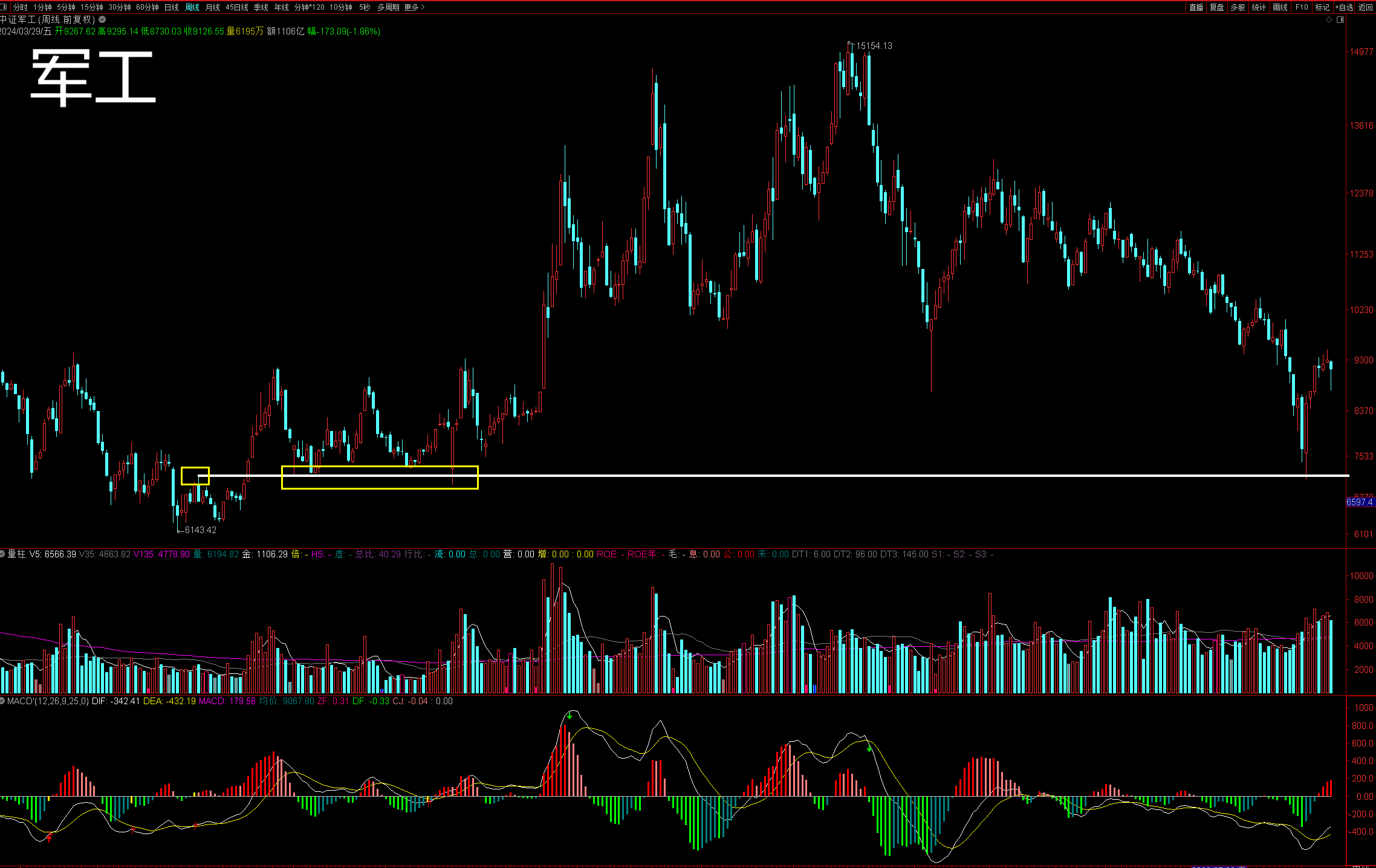Open the 统计 statistics button
This screenshot has width=1376, height=868.
coord(1259,7)
